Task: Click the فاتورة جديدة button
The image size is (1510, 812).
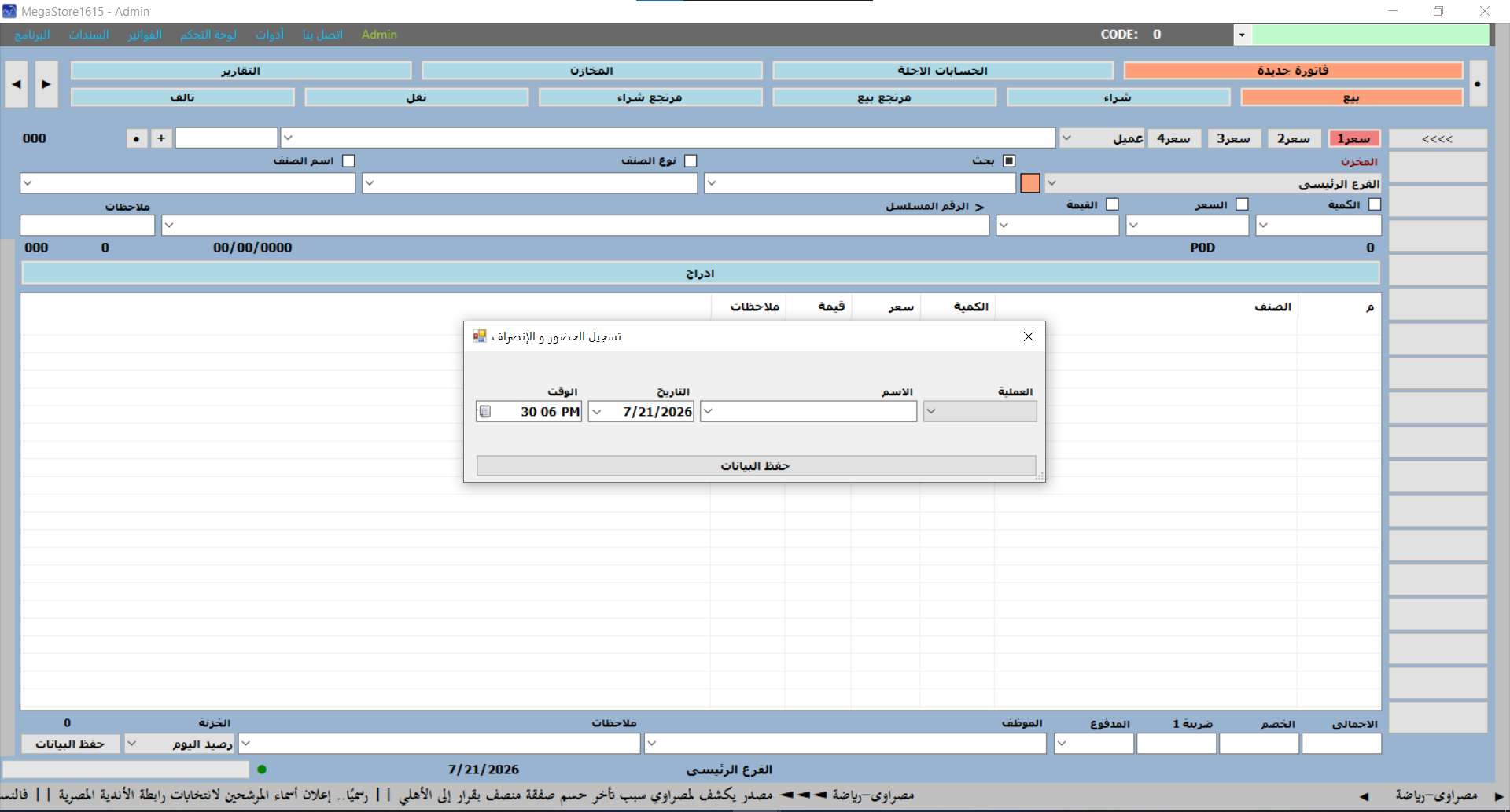Action: [1293, 71]
